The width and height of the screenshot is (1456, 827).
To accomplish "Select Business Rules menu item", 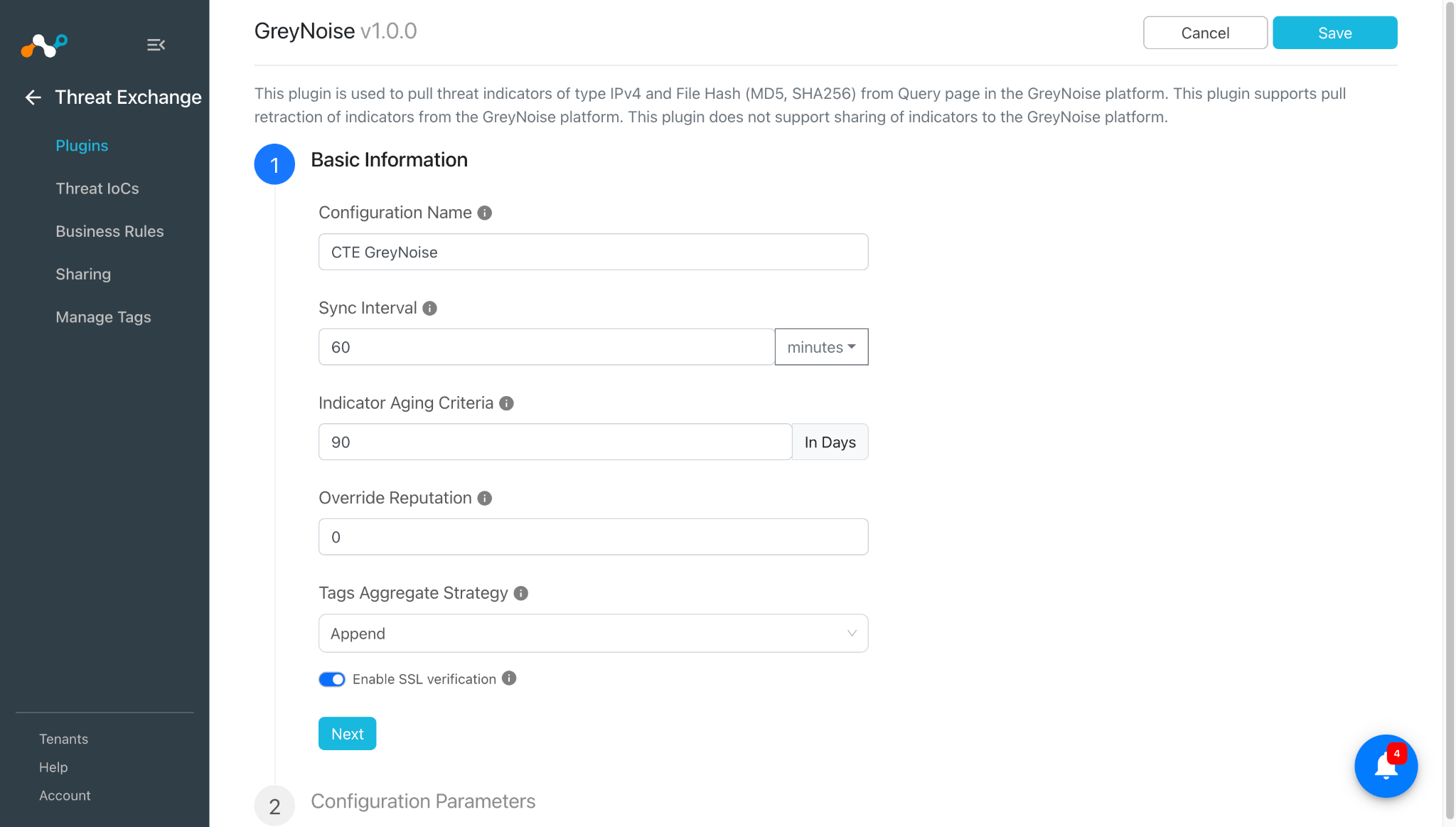I will pyautogui.click(x=109, y=231).
